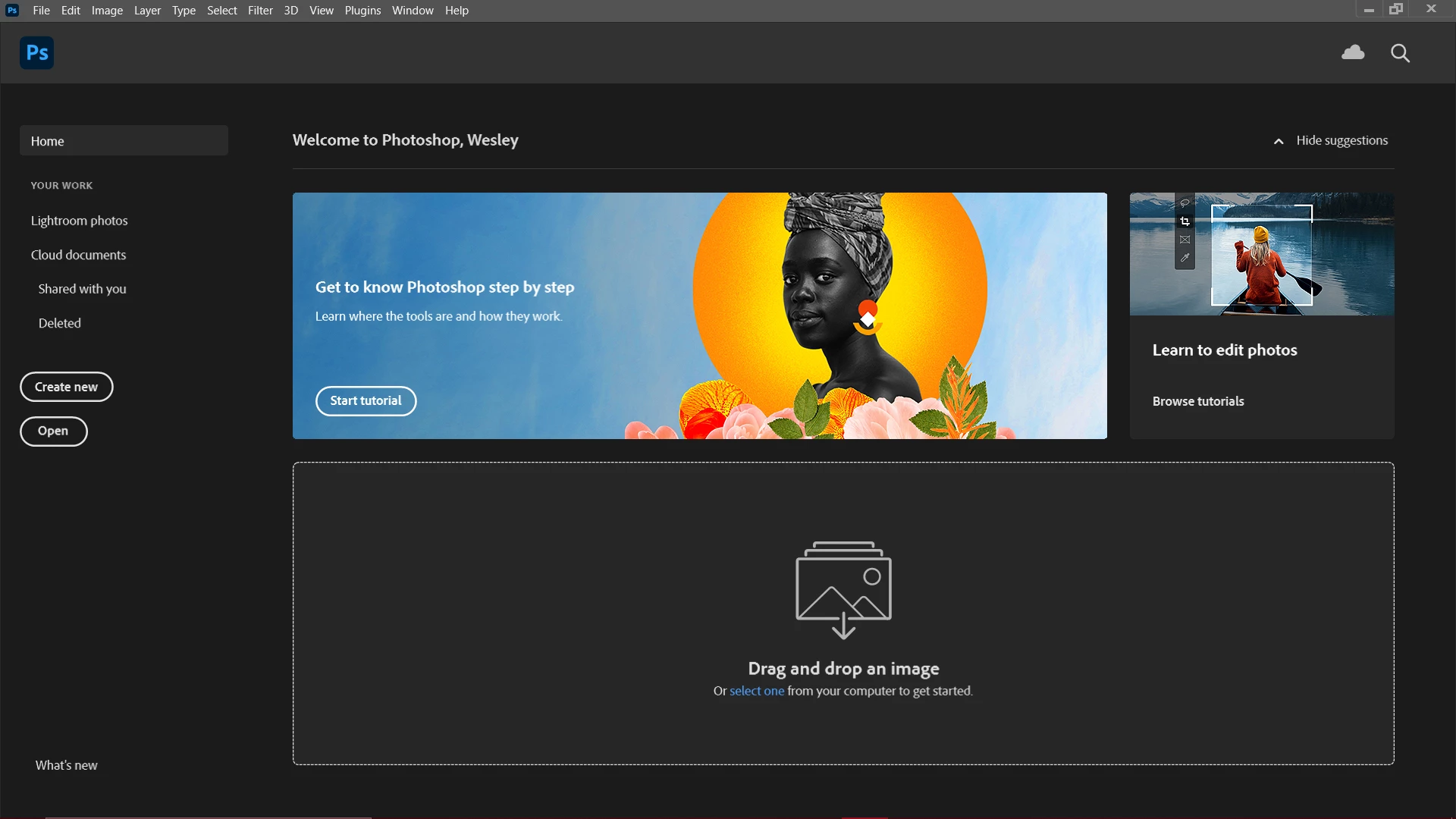Open the Window menu

(413, 11)
